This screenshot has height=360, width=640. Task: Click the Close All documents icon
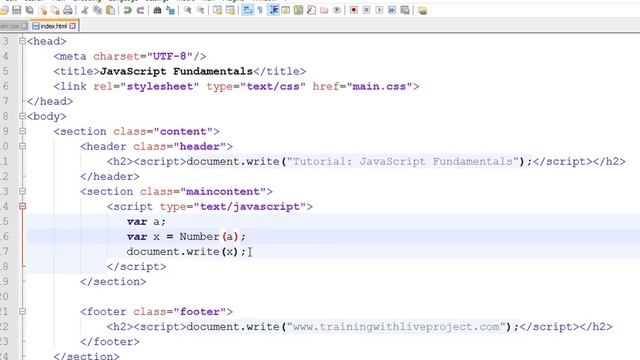[55, 10]
